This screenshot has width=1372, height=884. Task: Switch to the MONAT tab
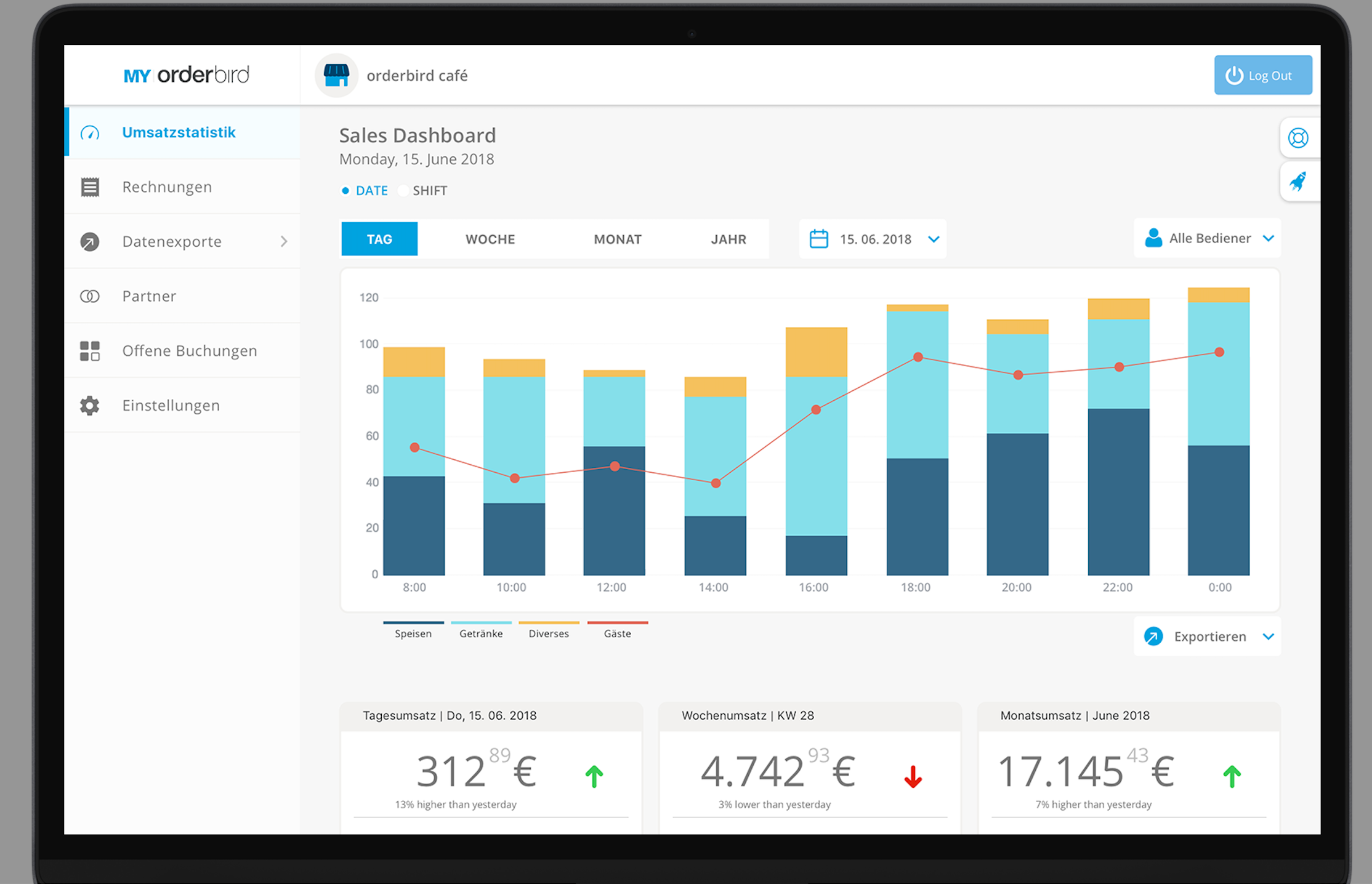coord(618,239)
